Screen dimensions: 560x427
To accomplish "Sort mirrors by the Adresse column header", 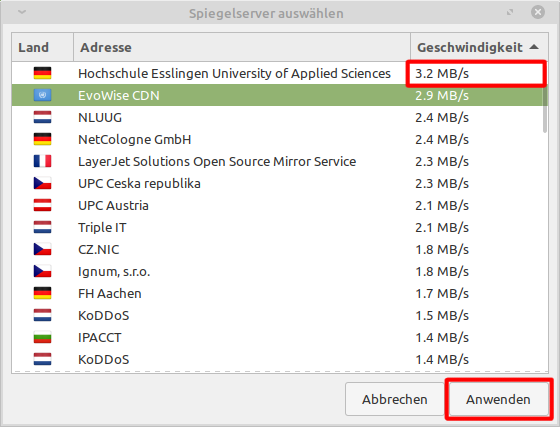I will pyautogui.click(x=242, y=47).
